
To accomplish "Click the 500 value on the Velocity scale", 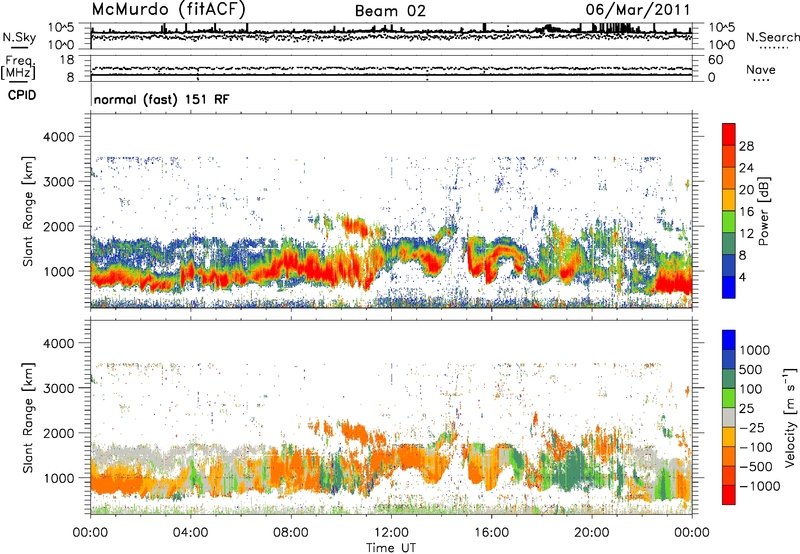I will point(752,370).
